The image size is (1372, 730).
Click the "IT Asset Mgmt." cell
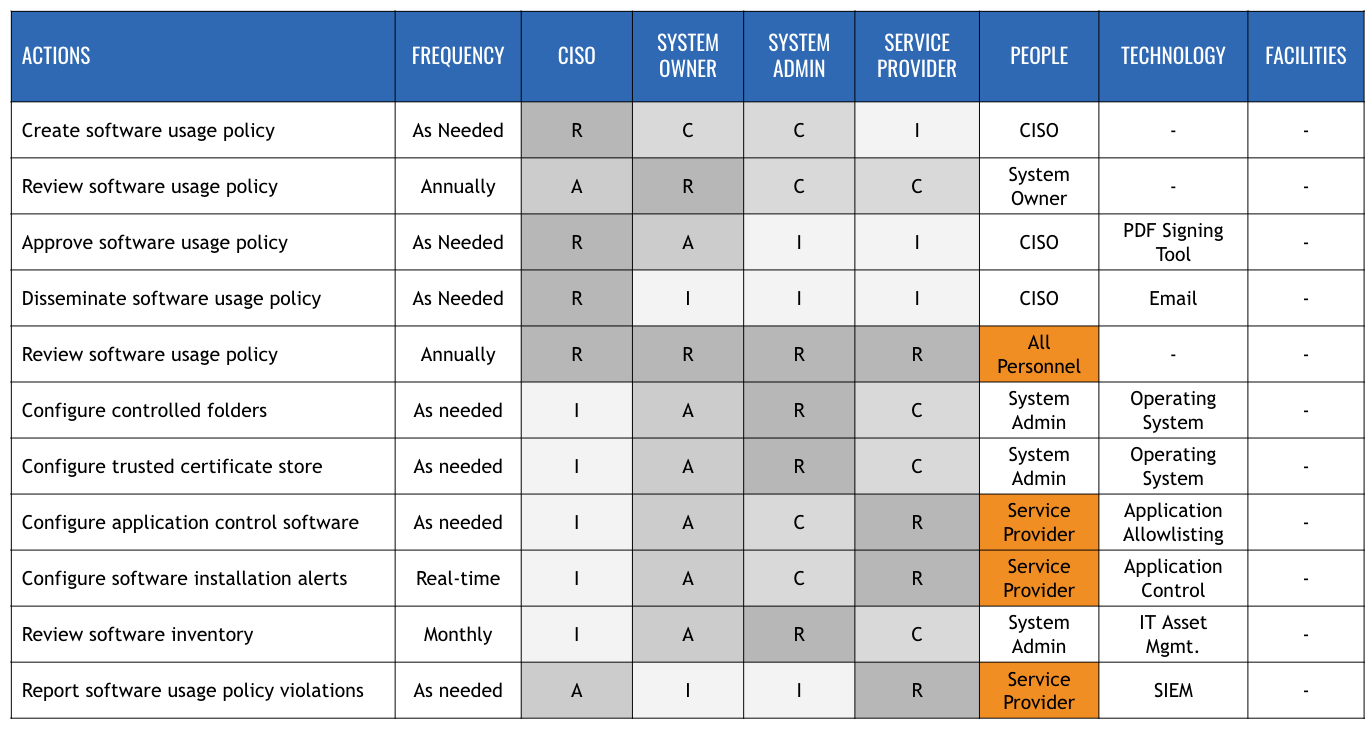1173,634
